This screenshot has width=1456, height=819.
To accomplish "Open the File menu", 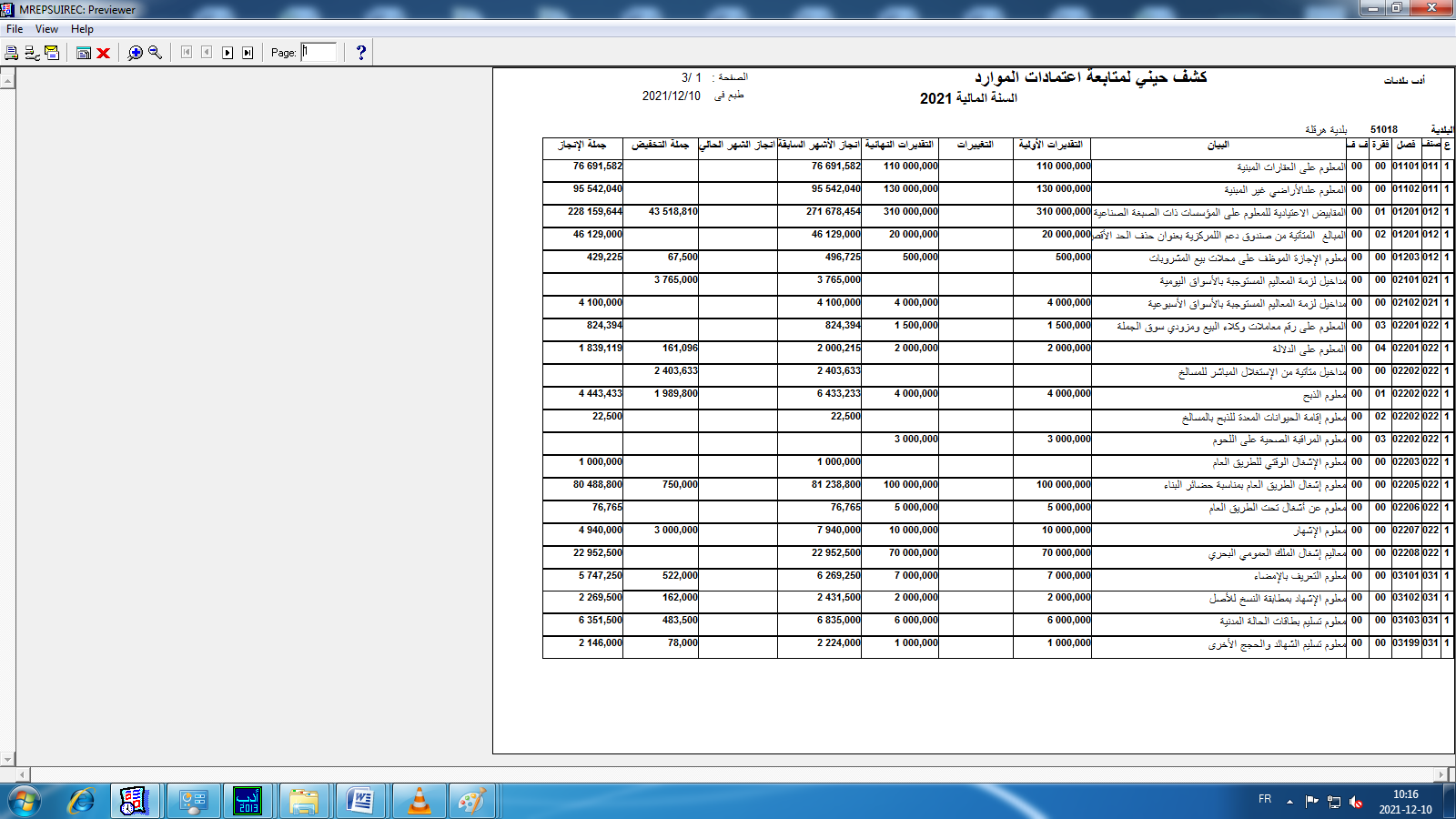I will pos(15,29).
